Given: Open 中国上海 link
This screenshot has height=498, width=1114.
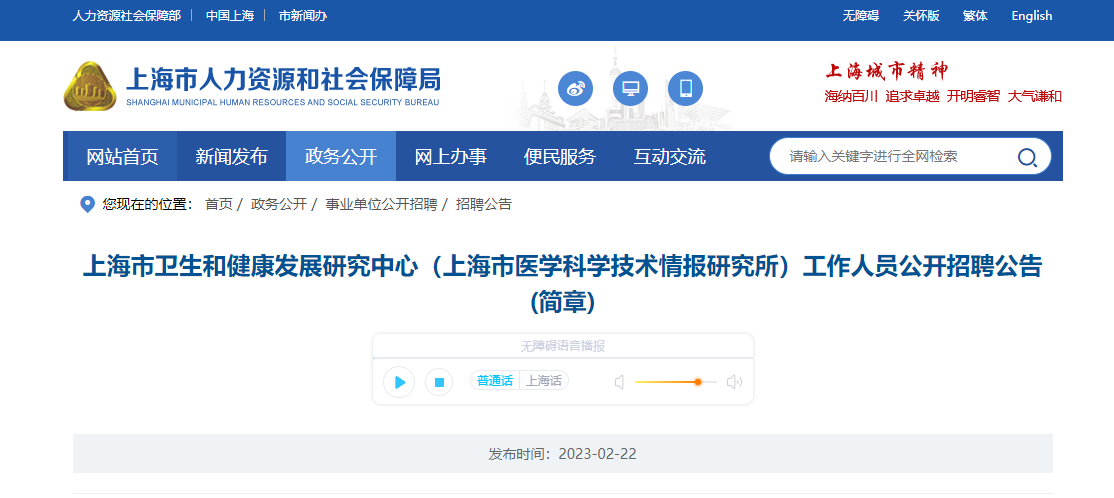Looking at the screenshot, I should [229, 16].
